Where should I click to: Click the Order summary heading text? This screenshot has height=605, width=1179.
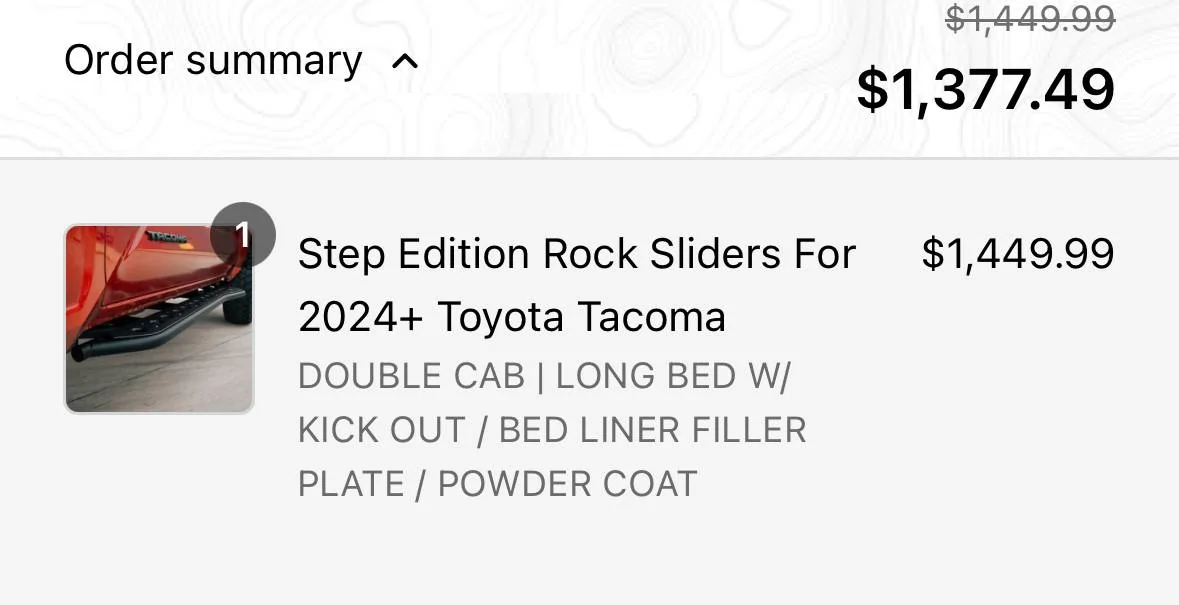213,61
